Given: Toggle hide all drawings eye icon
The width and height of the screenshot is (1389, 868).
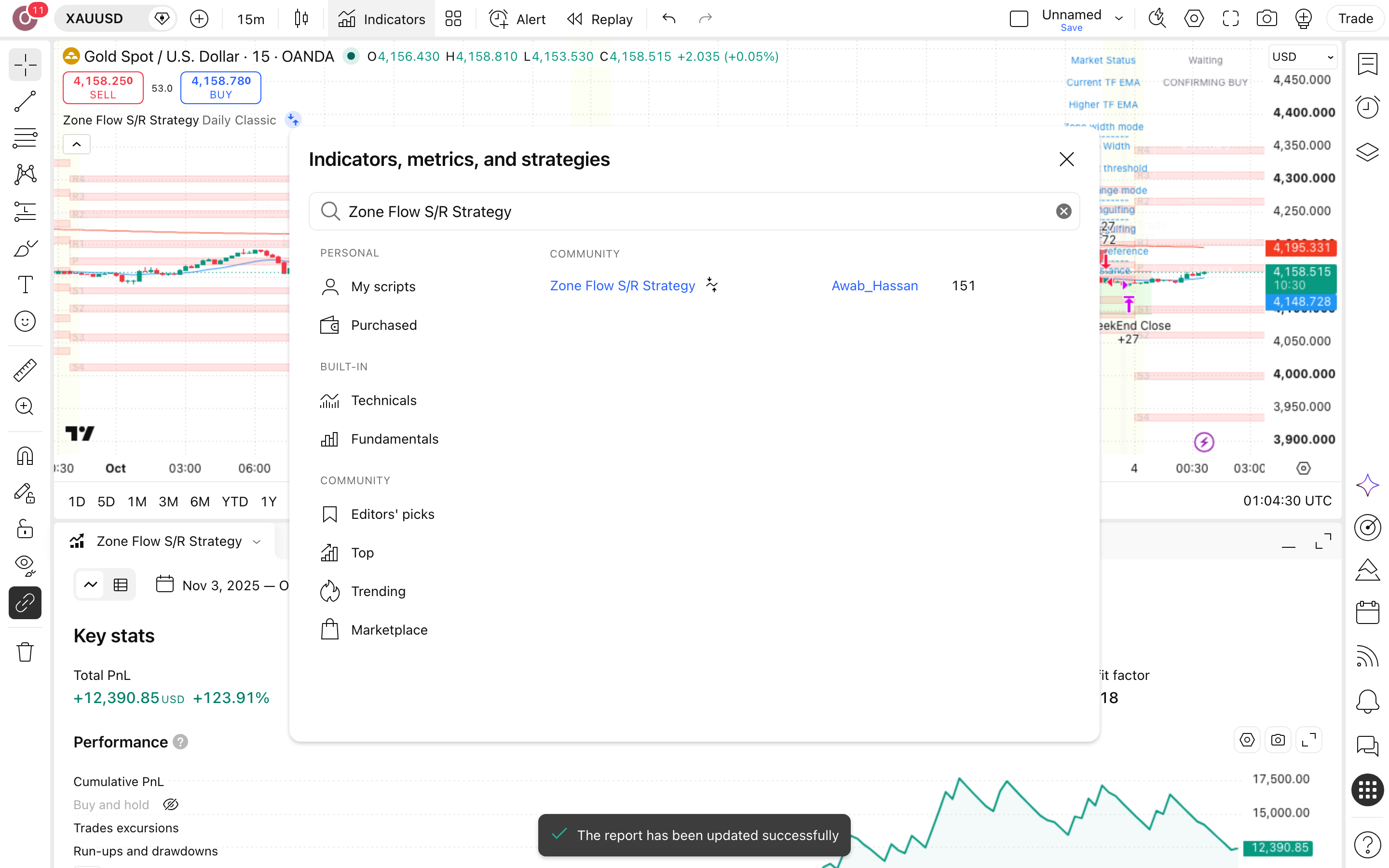Looking at the screenshot, I should click(x=25, y=566).
